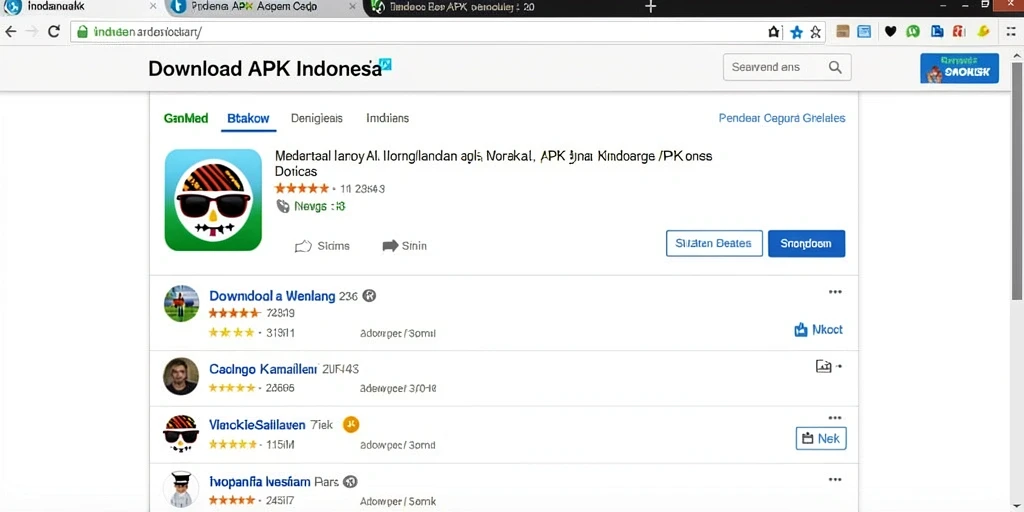Reload the page with the refresh icon
Screen dimensions: 1024x512
(54, 31)
